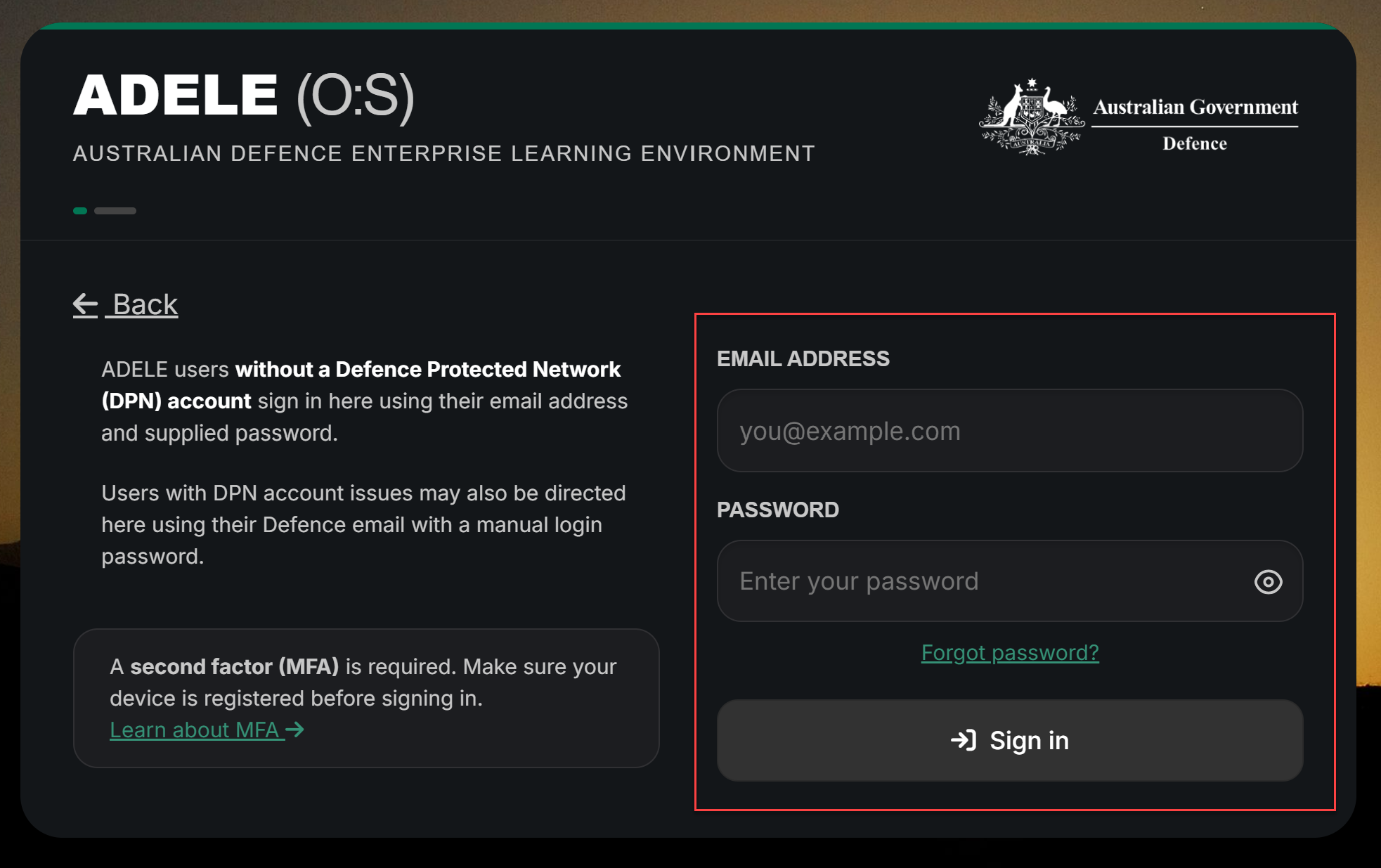1381x868 pixels.
Task: Focus the email address input field
Action: [x=1010, y=431]
